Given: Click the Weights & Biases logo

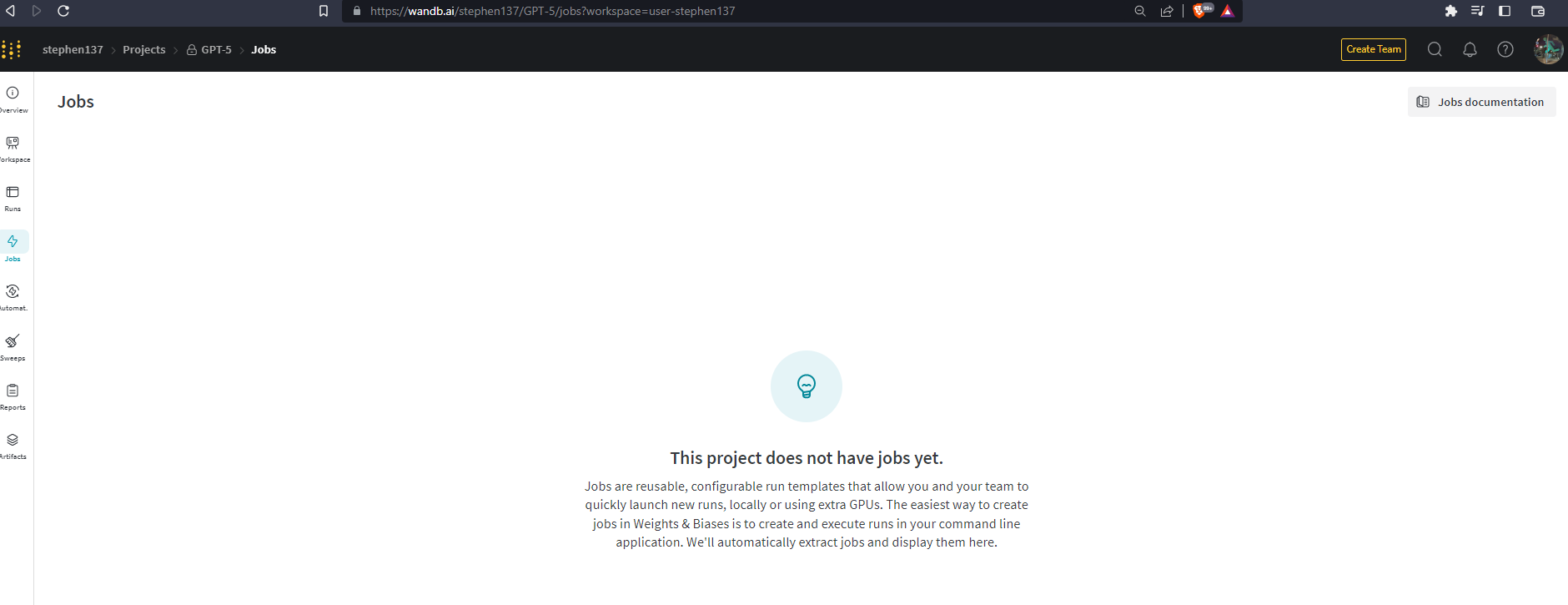Looking at the screenshot, I should coord(11,49).
